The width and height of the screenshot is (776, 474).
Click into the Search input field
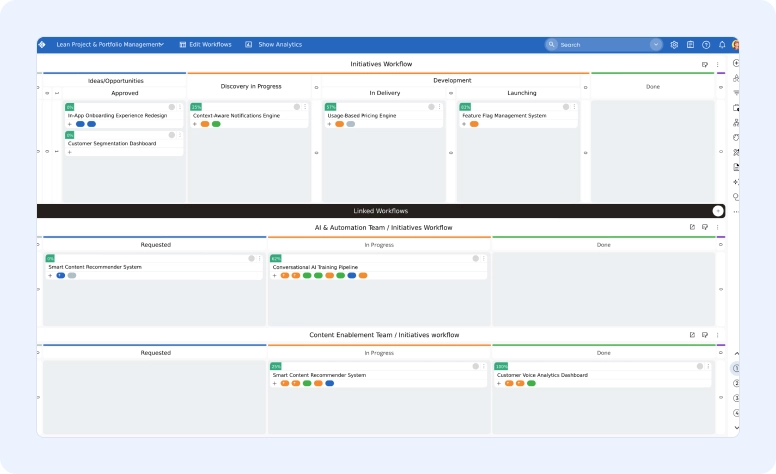click(x=600, y=45)
